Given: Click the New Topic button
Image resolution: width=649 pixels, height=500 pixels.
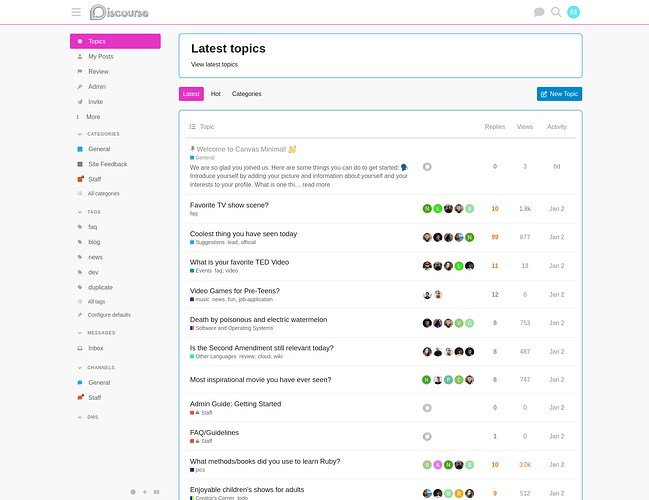Looking at the screenshot, I should (x=559, y=94).
